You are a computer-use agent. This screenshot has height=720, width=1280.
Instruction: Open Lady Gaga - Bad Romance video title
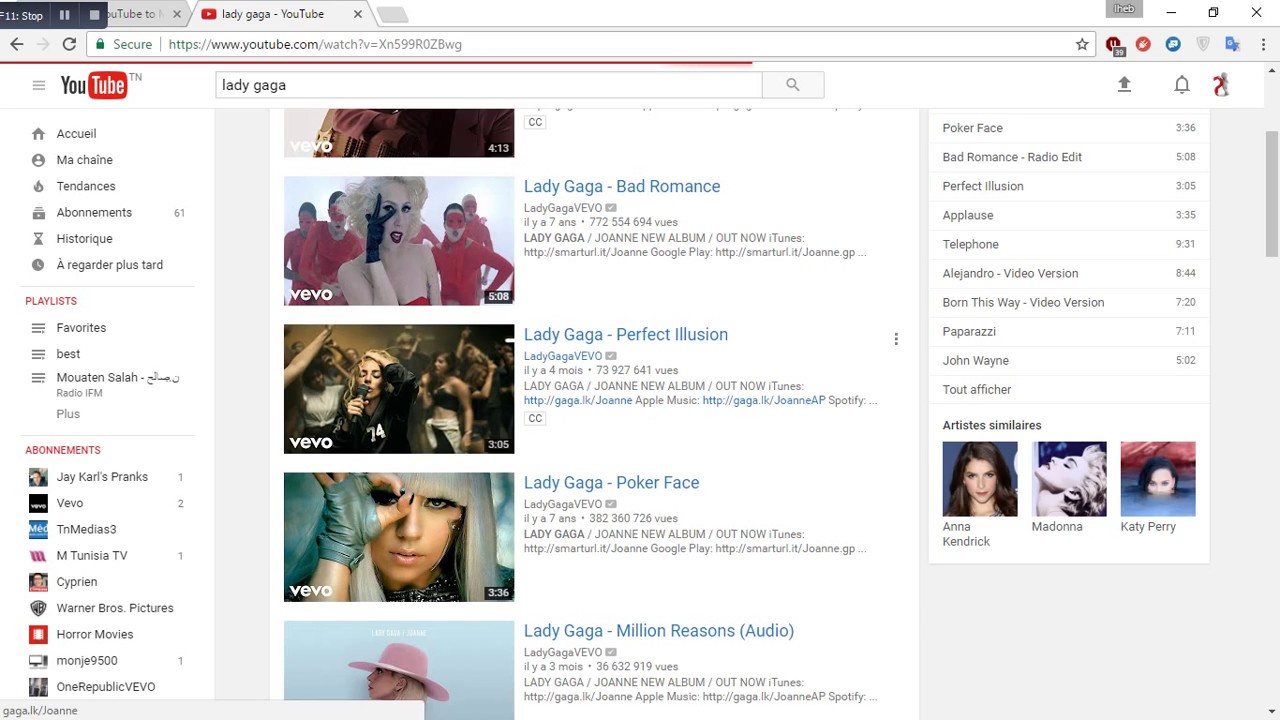coord(622,186)
